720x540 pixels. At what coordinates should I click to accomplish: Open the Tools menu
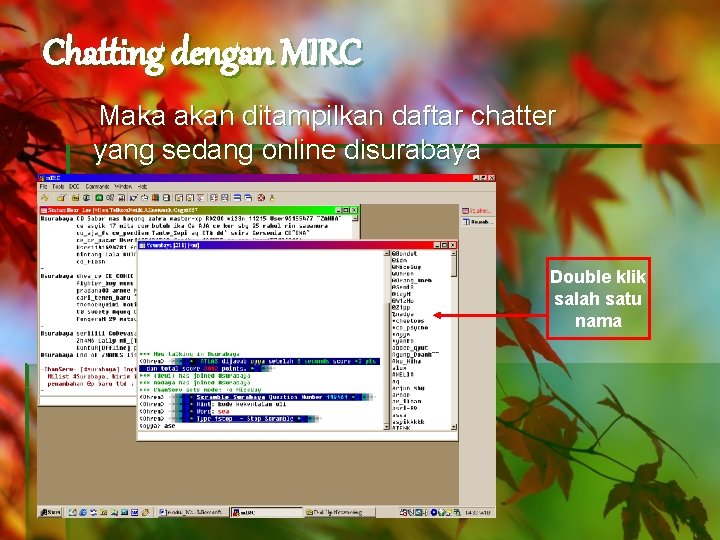click(x=58, y=186)
